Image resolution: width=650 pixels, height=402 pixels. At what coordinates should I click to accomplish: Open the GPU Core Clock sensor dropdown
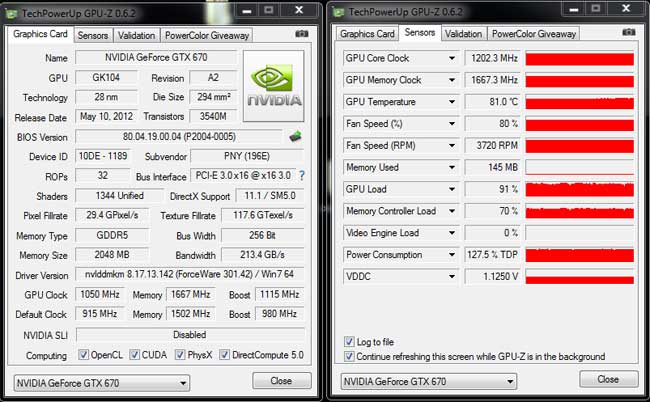click(x=452, y=58)
